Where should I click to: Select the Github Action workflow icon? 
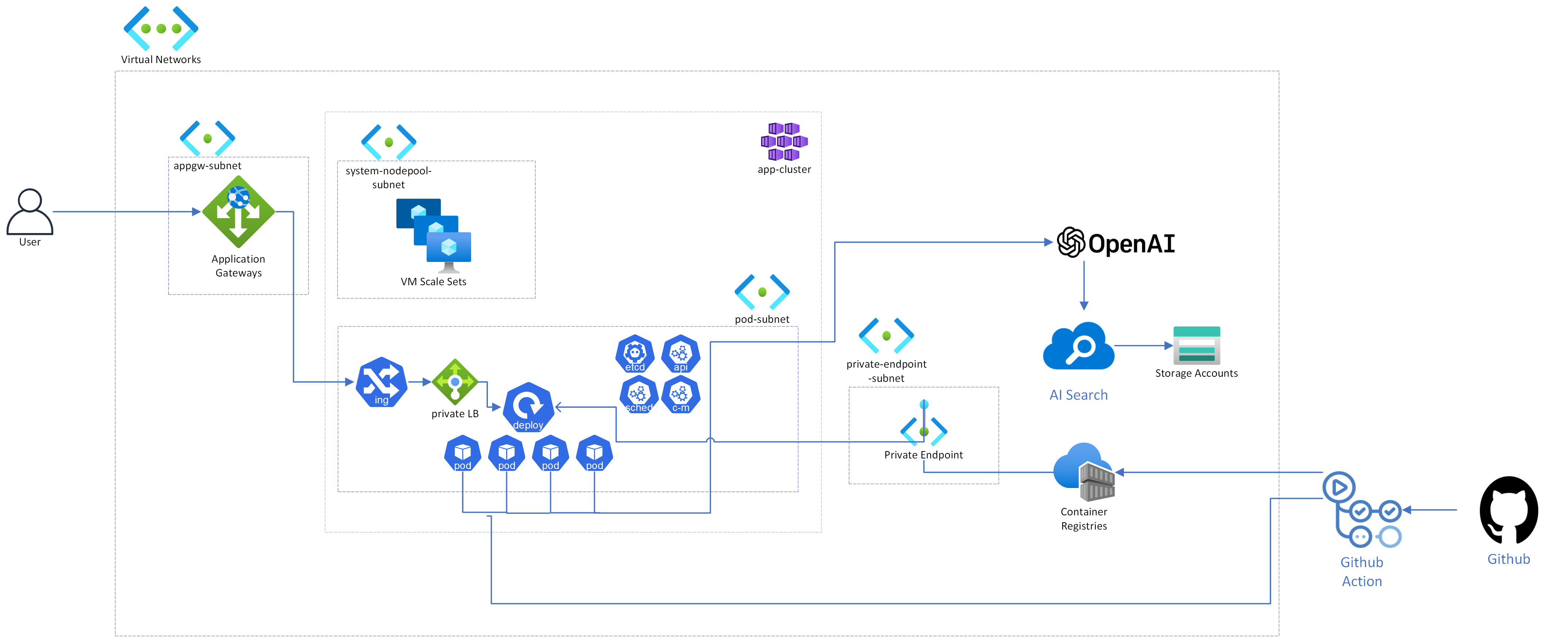[1362, 510]
